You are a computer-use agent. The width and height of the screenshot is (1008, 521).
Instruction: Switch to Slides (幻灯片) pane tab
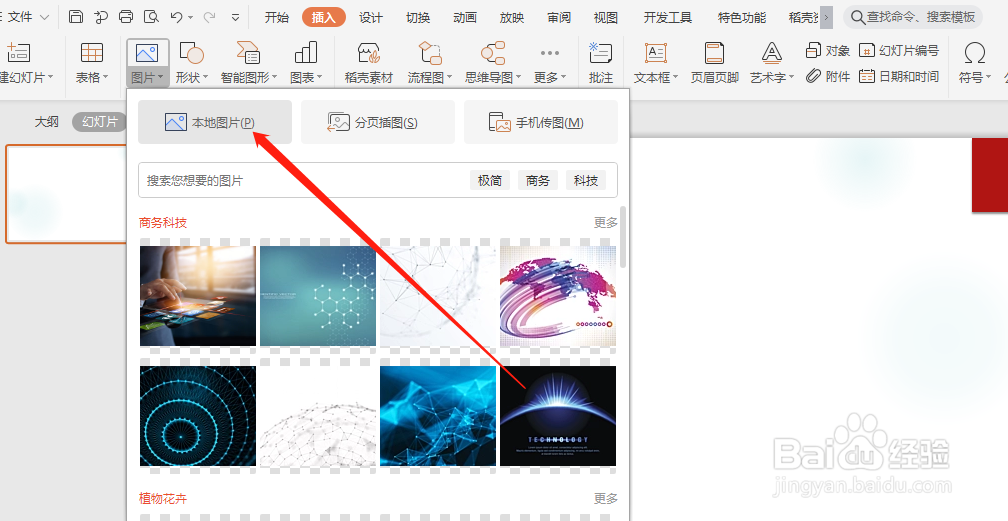(x=100, y=122)
